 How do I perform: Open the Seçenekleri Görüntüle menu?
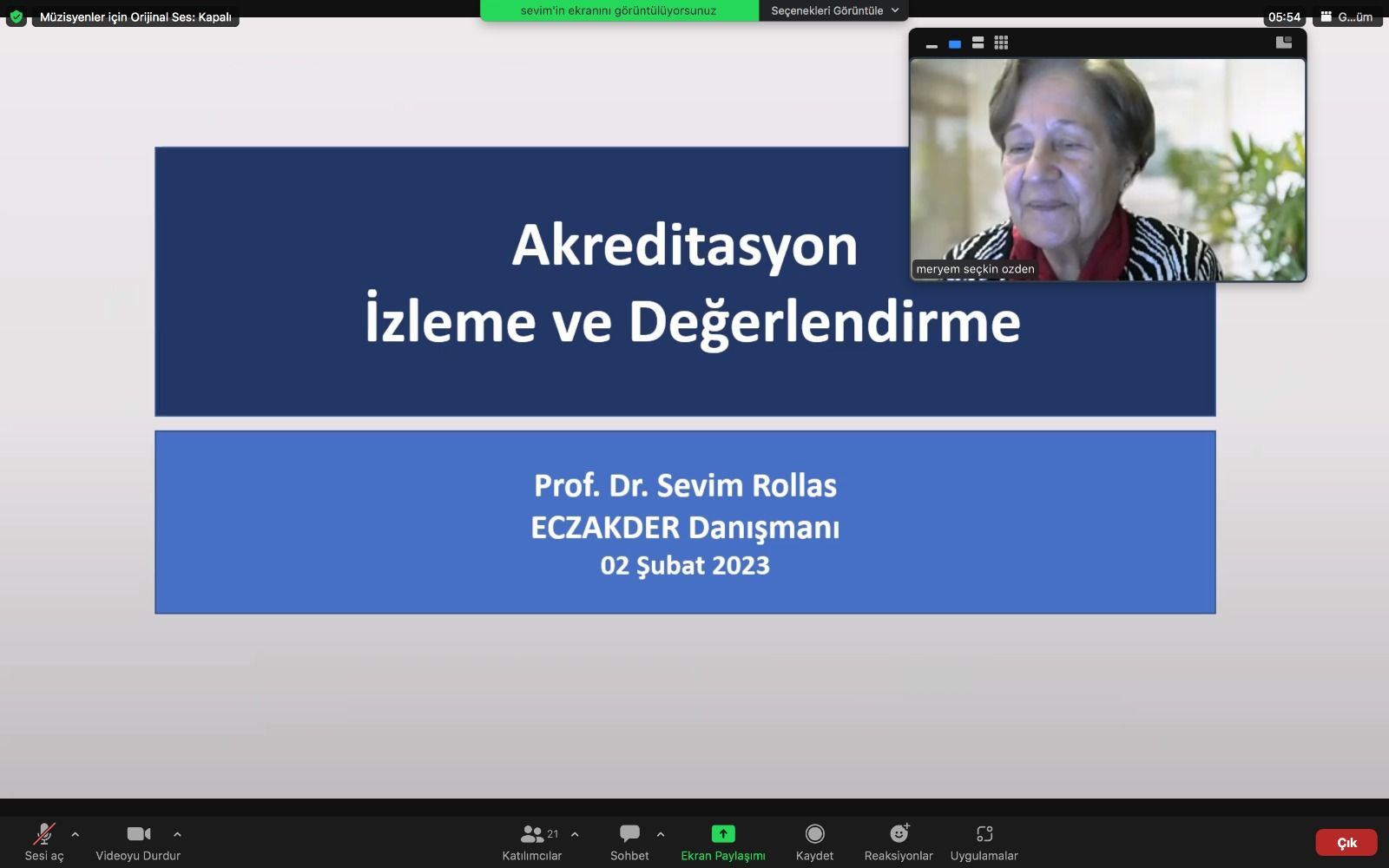pos(833,10)
